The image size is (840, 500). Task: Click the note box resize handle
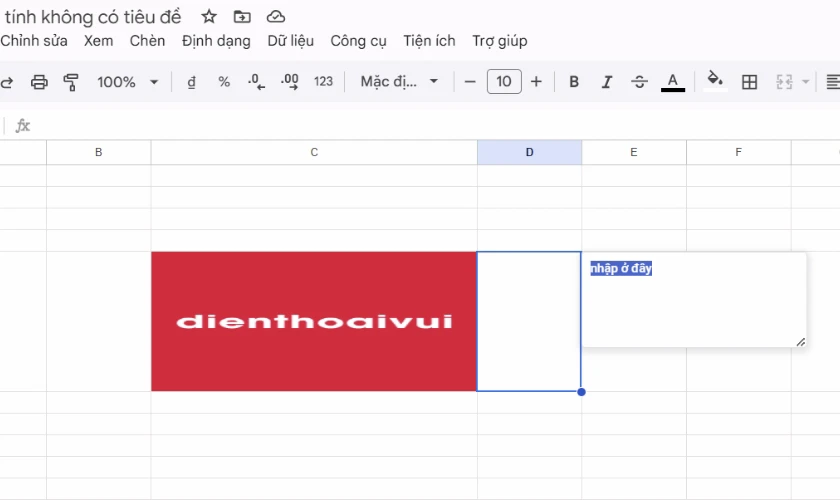tap(800, 342)
